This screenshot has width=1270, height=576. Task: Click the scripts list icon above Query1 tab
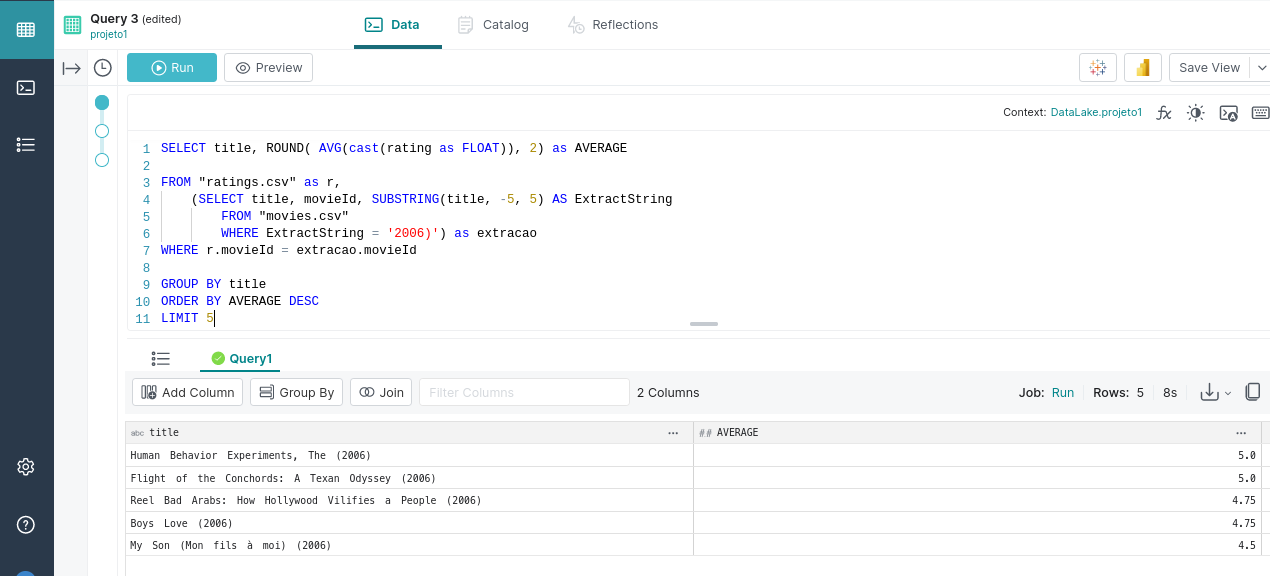[x=160, y=358]
